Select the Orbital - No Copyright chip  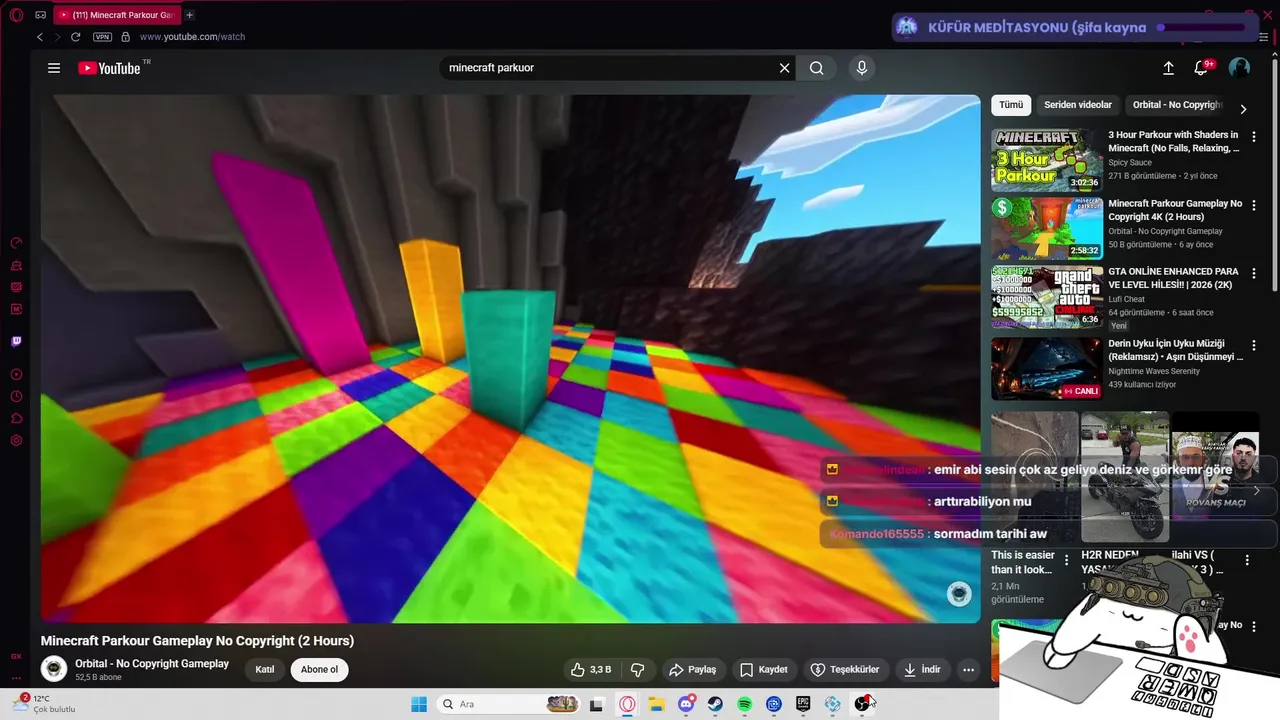1177,105
